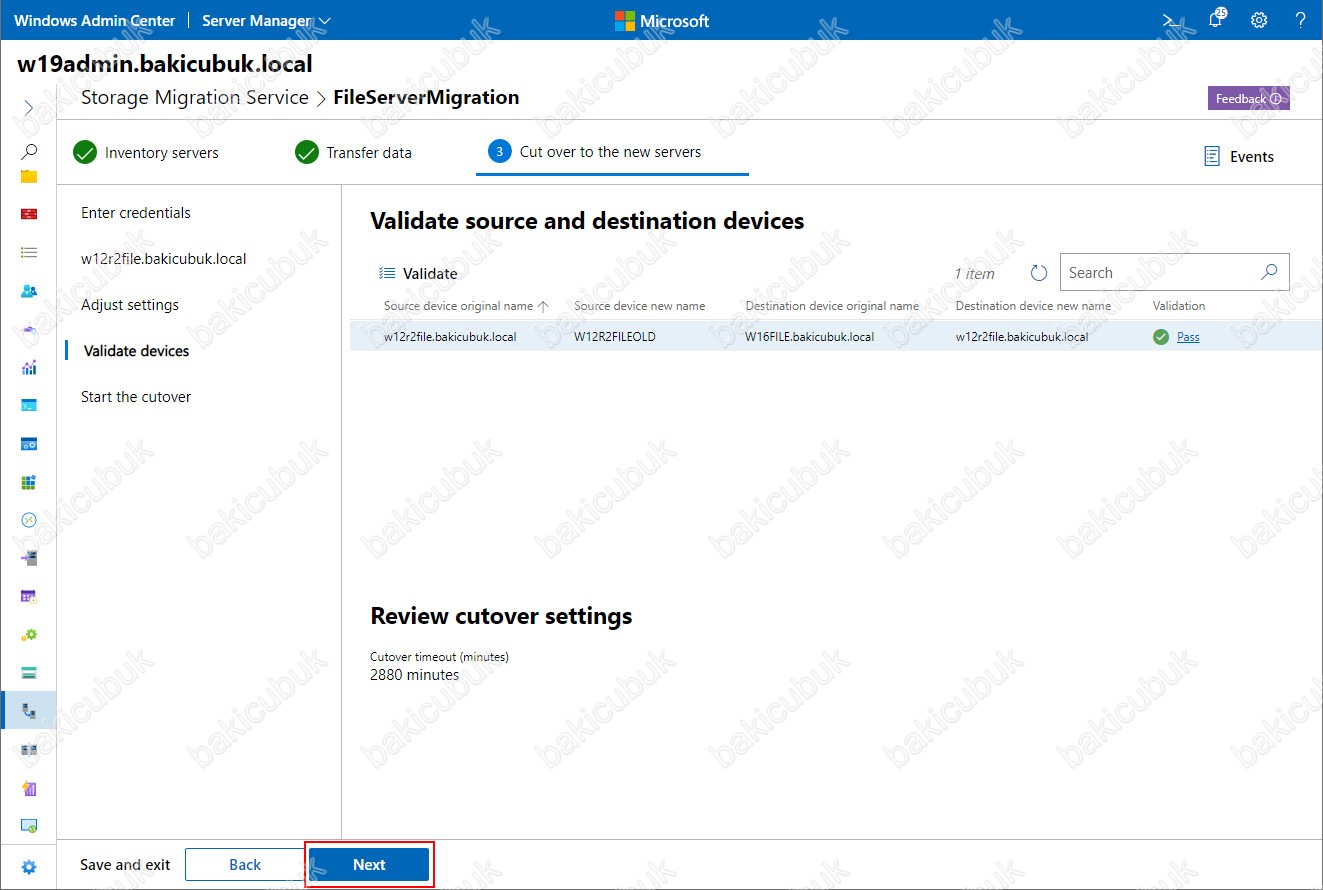Viewport: 1323px width, 890px height.
Task: Open PowerShell console icon in top bar
Action: (x=1169, y=20)
